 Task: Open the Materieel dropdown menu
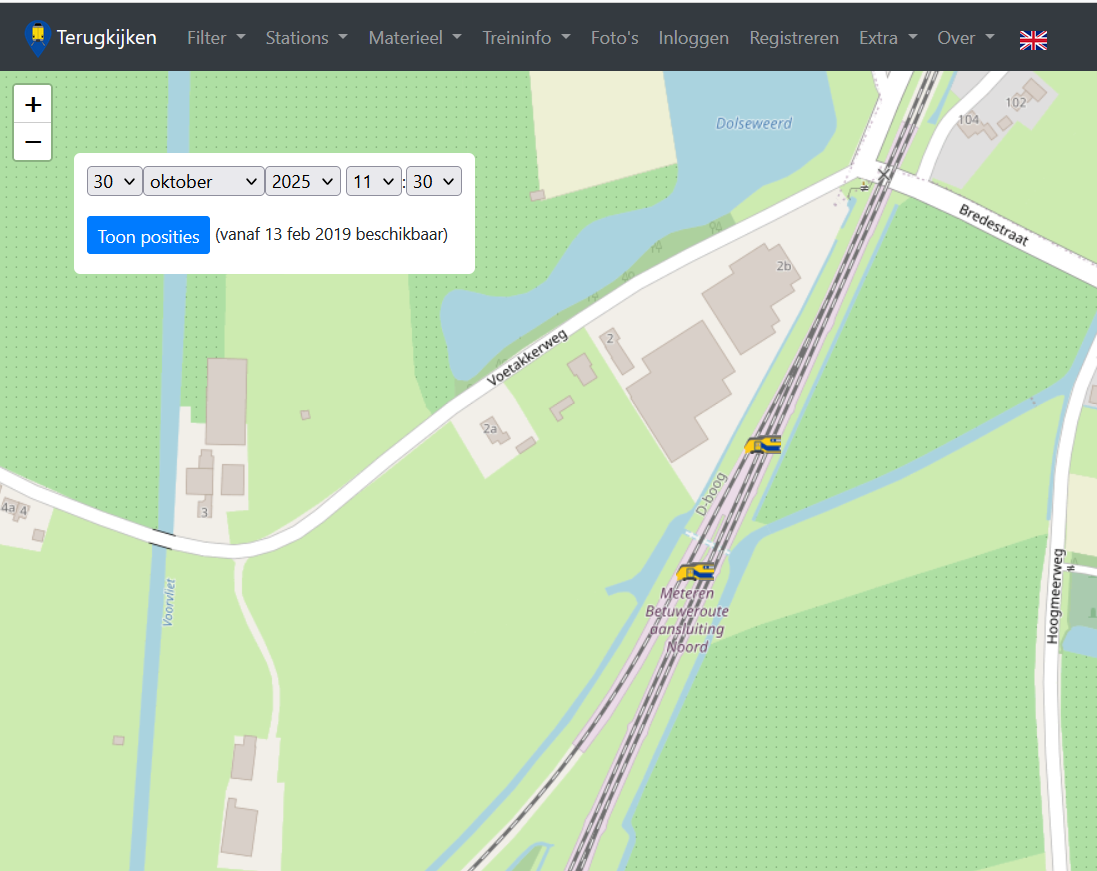tap(415, 38)
